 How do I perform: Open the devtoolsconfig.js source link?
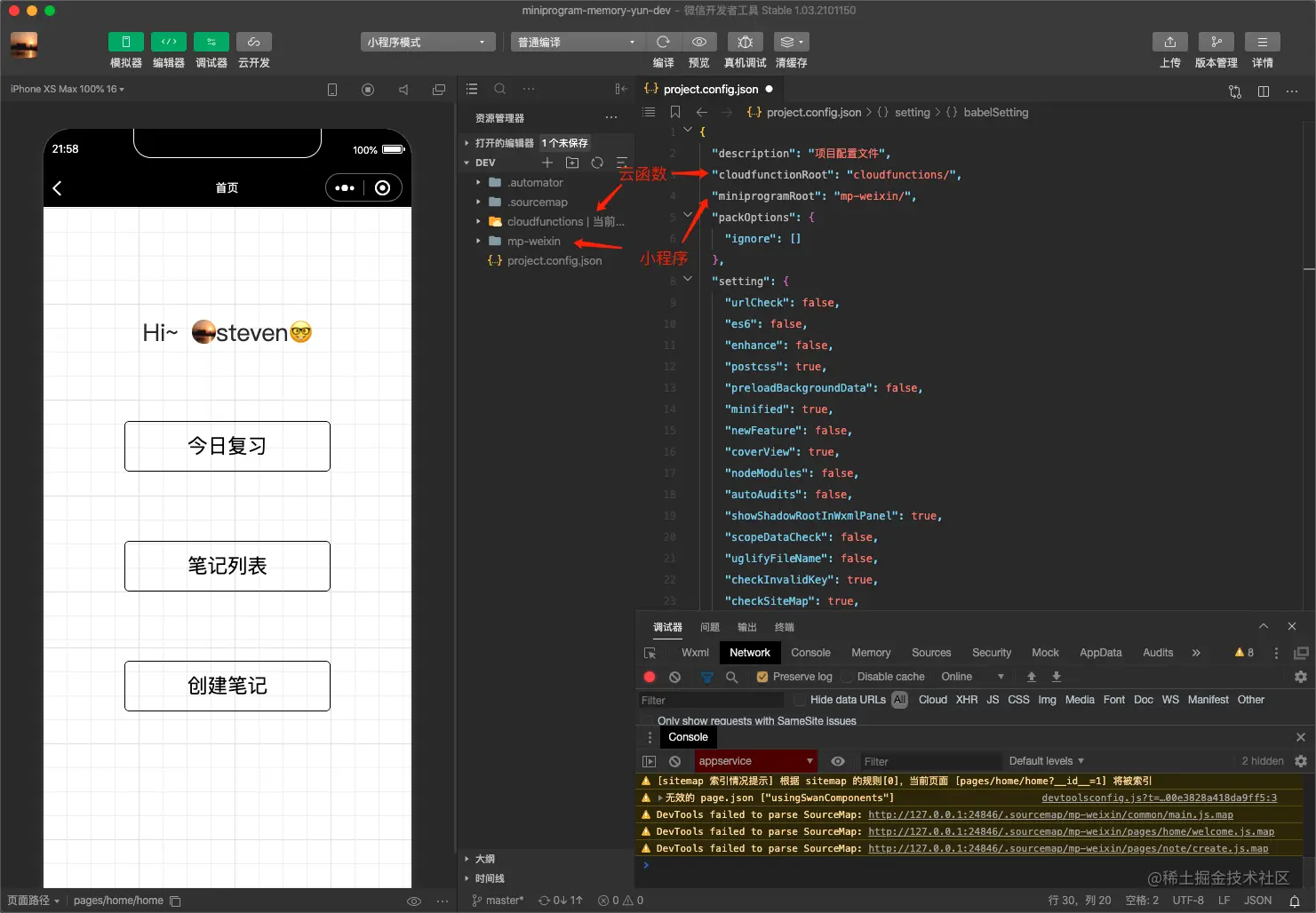point(1159,798)
